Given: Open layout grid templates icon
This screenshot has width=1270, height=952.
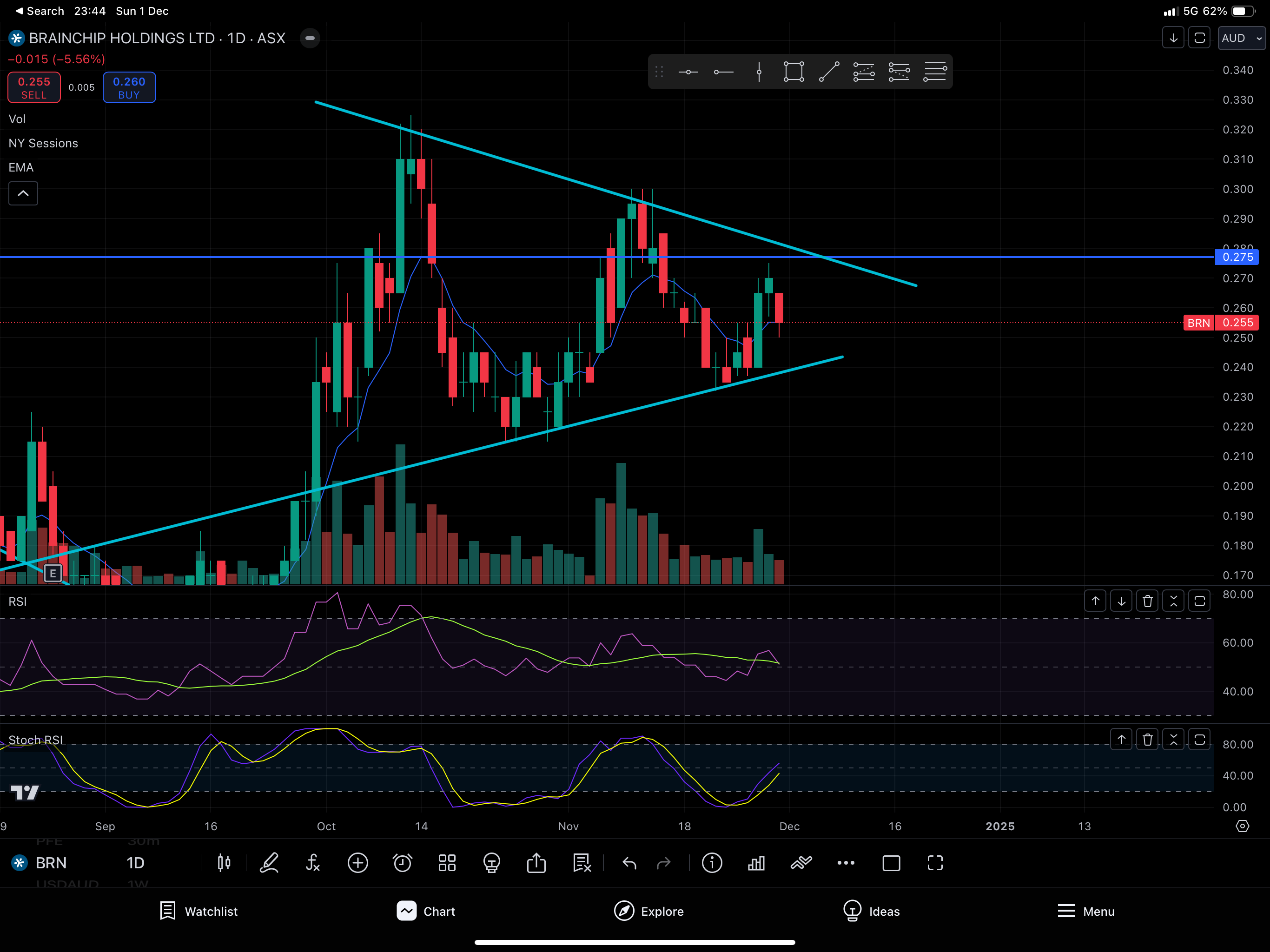Looking at the screenshot, I should click(x=447, y=862).
